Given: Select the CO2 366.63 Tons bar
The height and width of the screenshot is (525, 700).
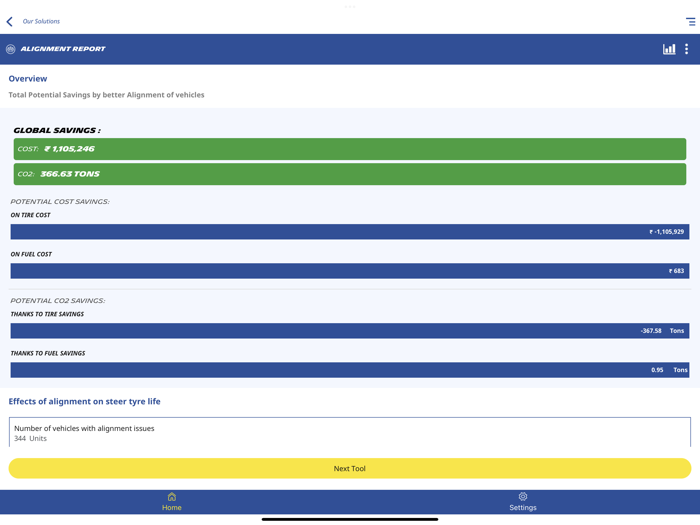Looking at the screenshot, I should click(x=350, y=174).
